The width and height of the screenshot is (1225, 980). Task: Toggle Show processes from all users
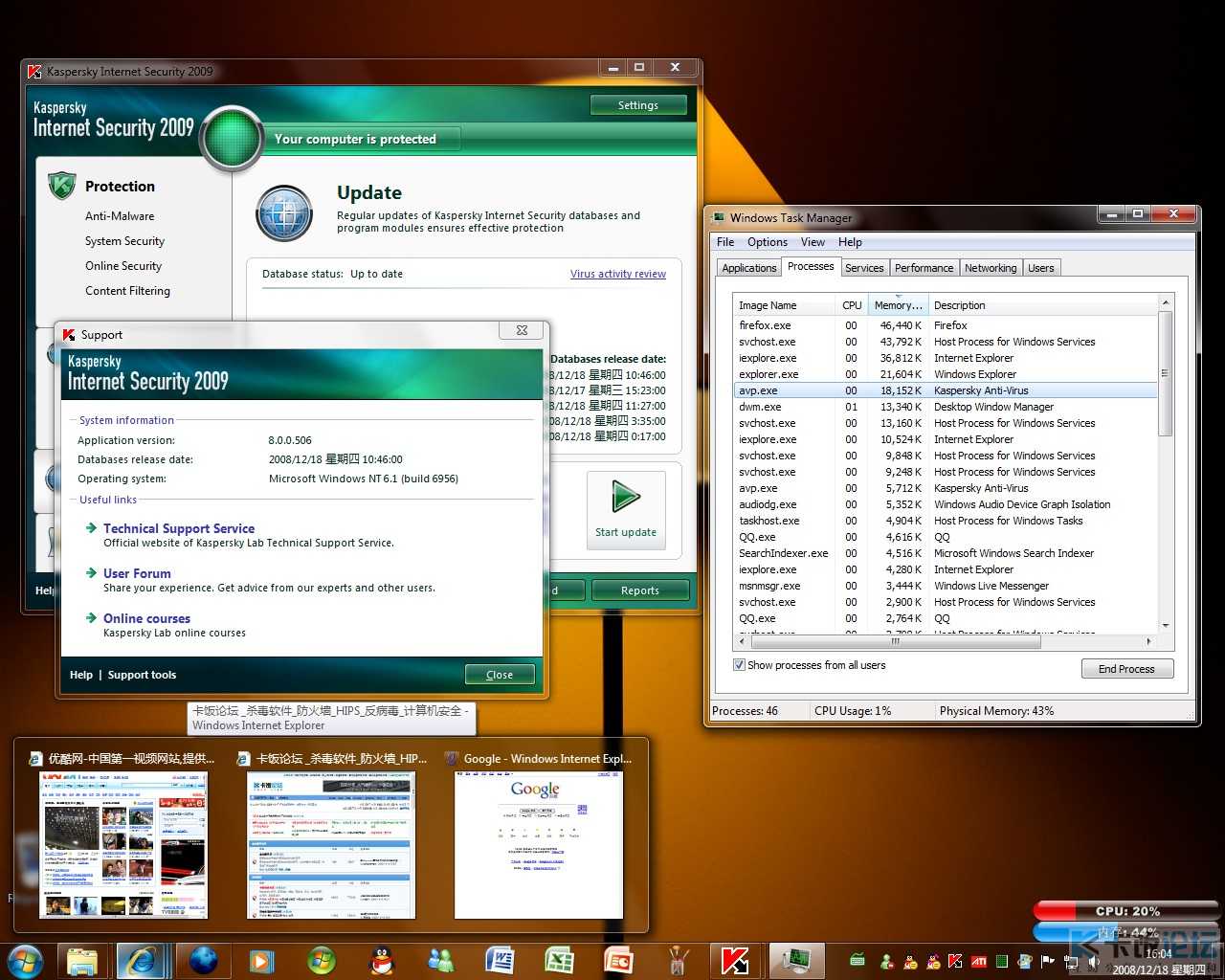pos(739,665)
